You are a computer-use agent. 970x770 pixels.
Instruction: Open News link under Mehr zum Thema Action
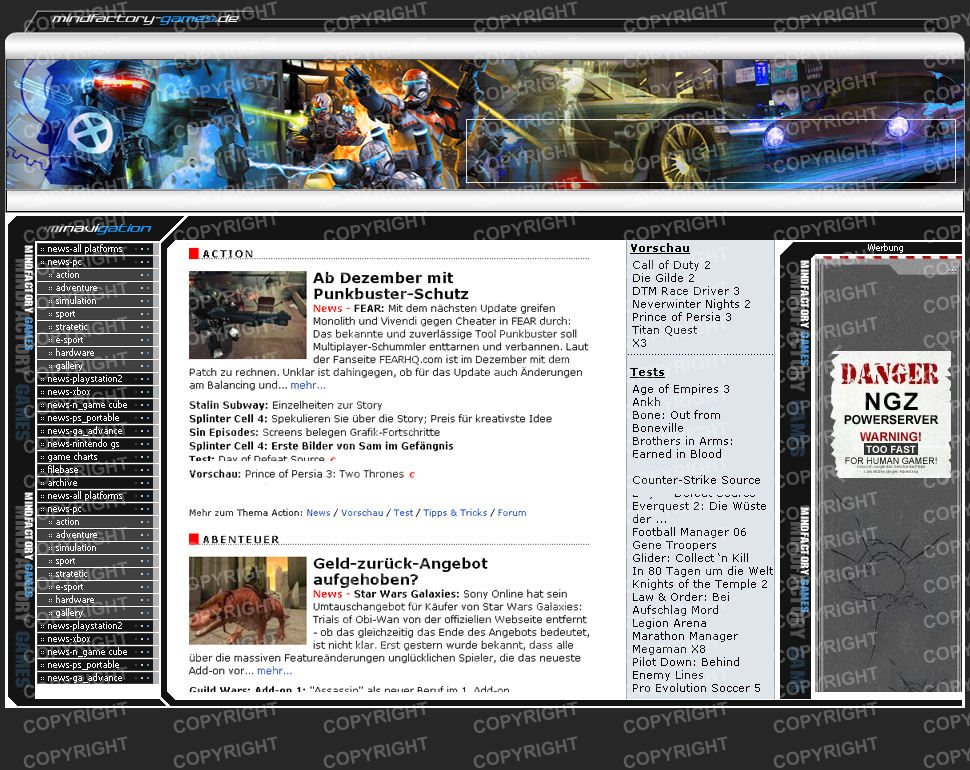[318, 513]
